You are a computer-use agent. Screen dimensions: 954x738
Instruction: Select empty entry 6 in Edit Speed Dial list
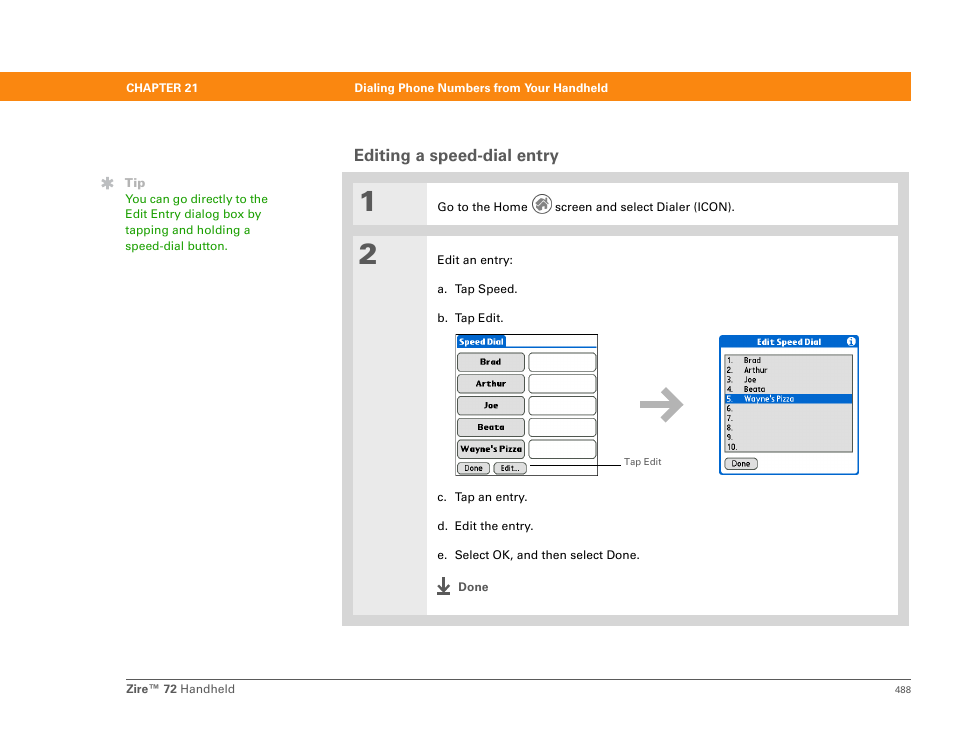pyautogui.click(x=787, y=408)
